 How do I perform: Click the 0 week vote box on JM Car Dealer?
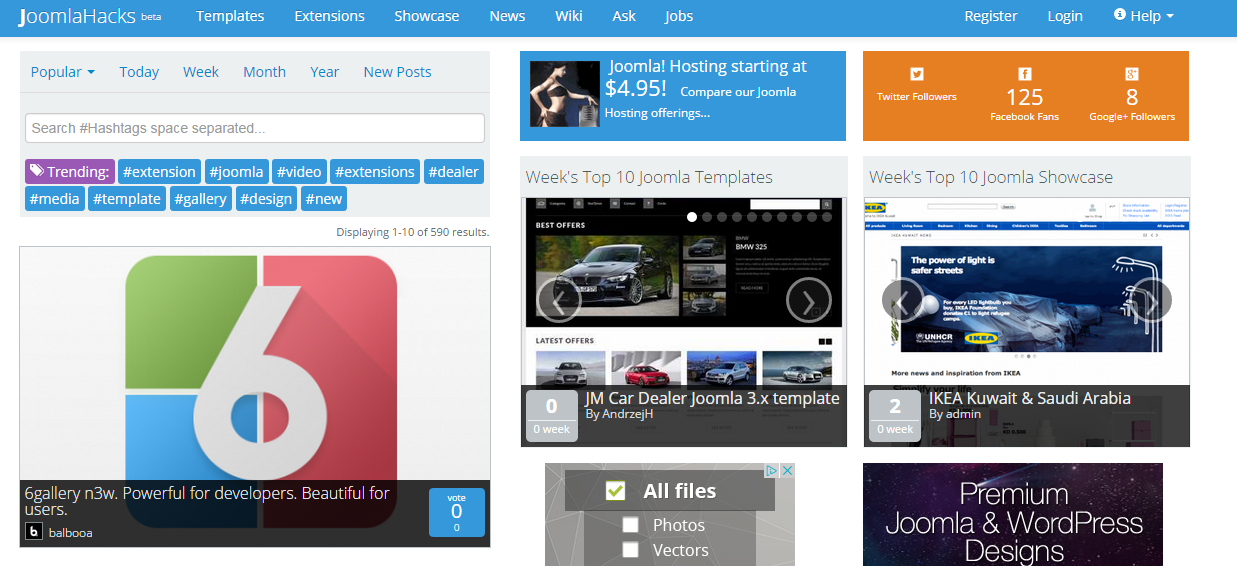click(x=551, y=416)
